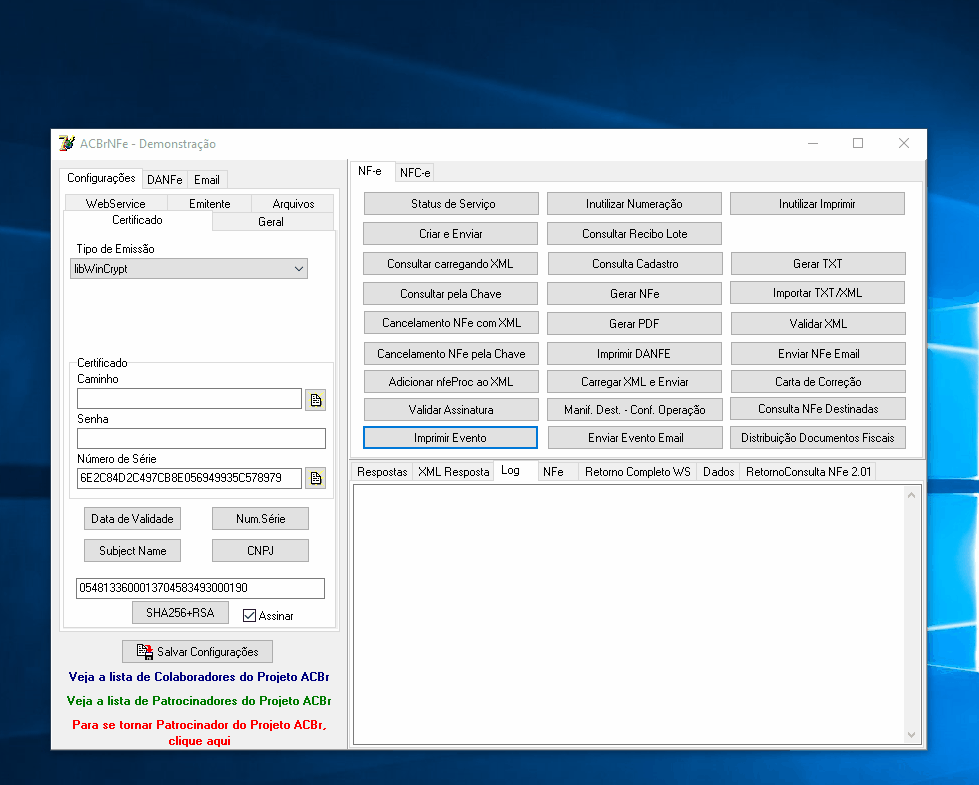The height and width of the screenshot is (785, 979).
Task: Click the Inutilizar Imprimir button
Action: point(817,204)
